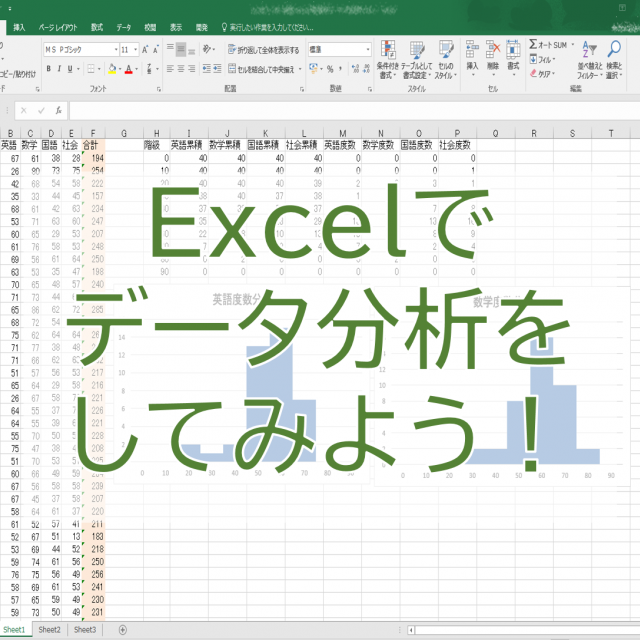Toggle center horizontal alignment
Screen dimensions: 640x640
[x=181, y=69]
